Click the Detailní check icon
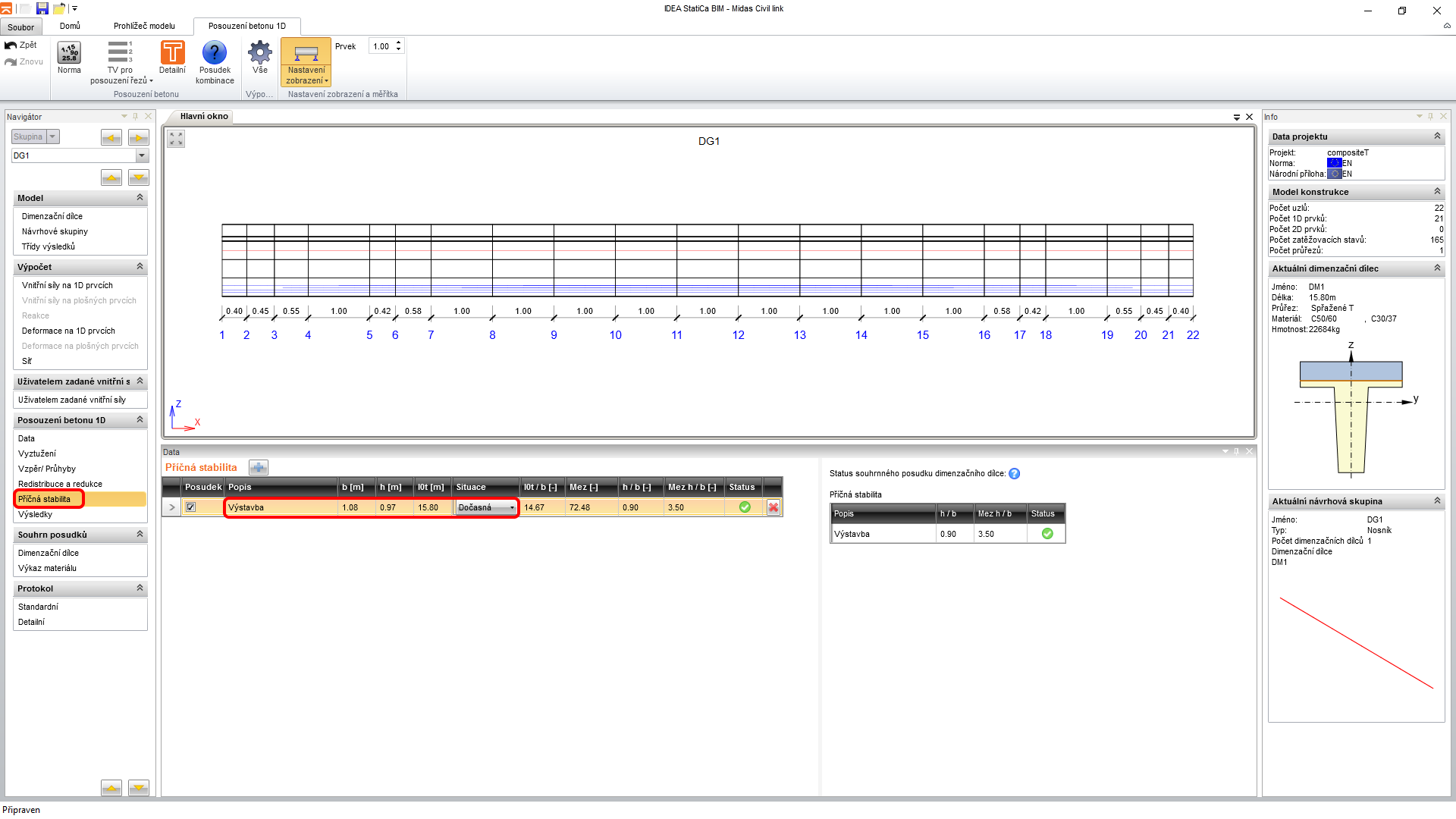1456x819 pixels. [172, 52]
